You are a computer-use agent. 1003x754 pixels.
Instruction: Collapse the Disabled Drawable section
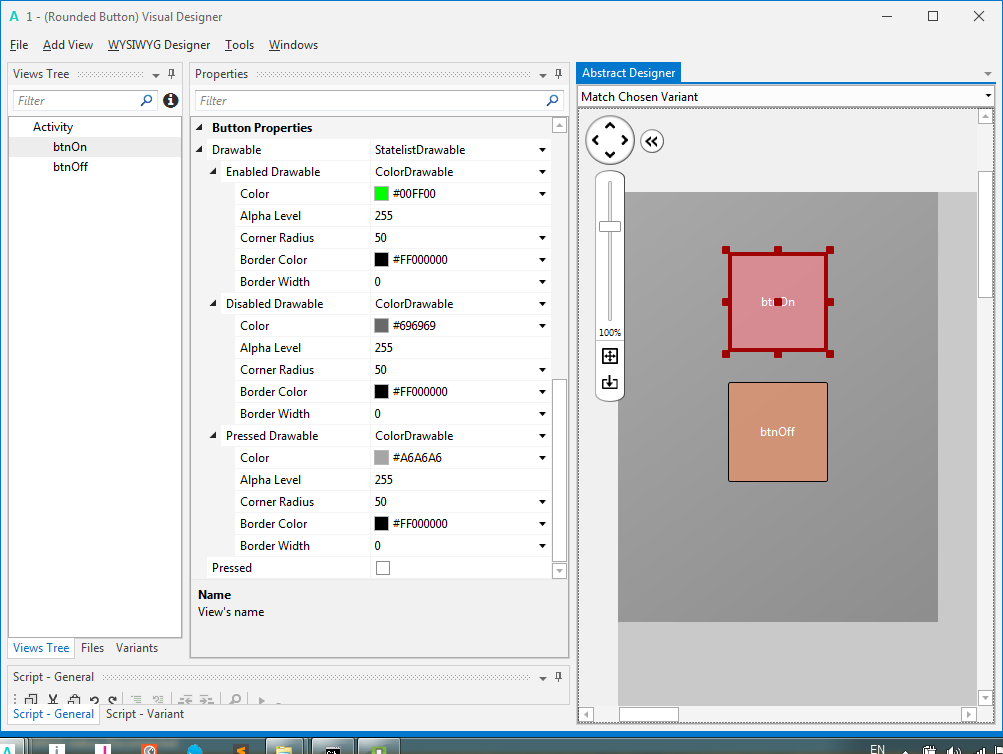pos(212,303)
